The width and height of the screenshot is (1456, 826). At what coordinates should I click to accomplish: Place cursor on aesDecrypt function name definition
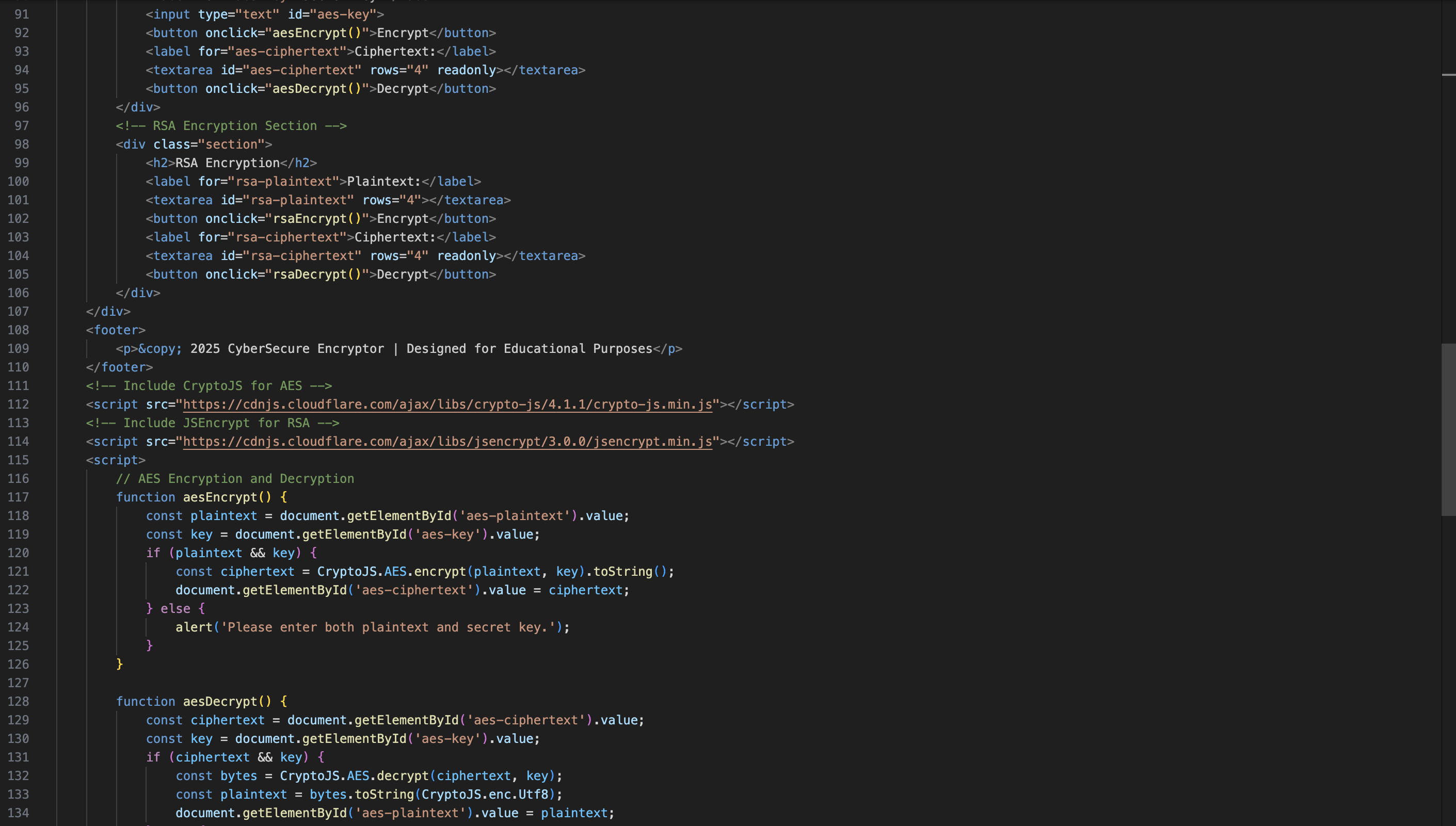coord(219,701)
